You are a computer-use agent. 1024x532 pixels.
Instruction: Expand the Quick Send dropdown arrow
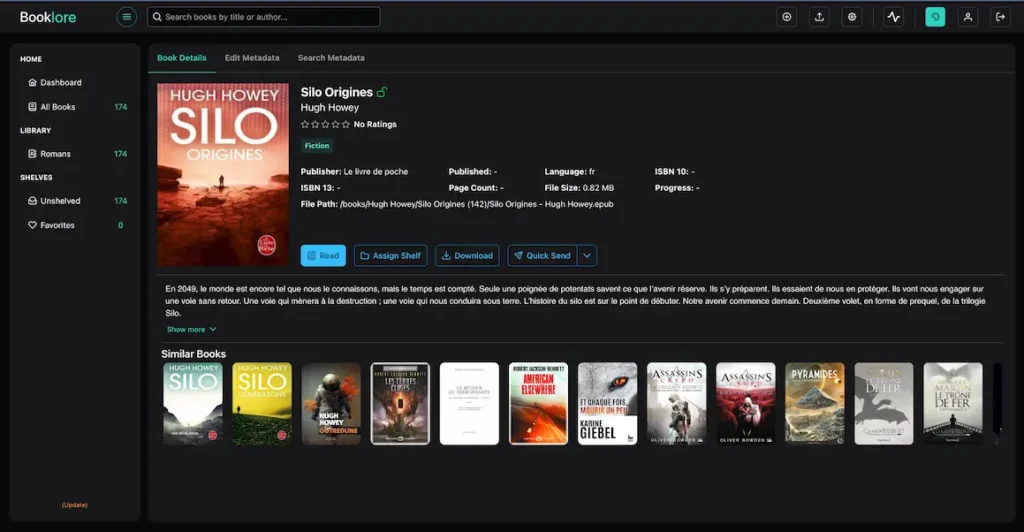[587, 255]
